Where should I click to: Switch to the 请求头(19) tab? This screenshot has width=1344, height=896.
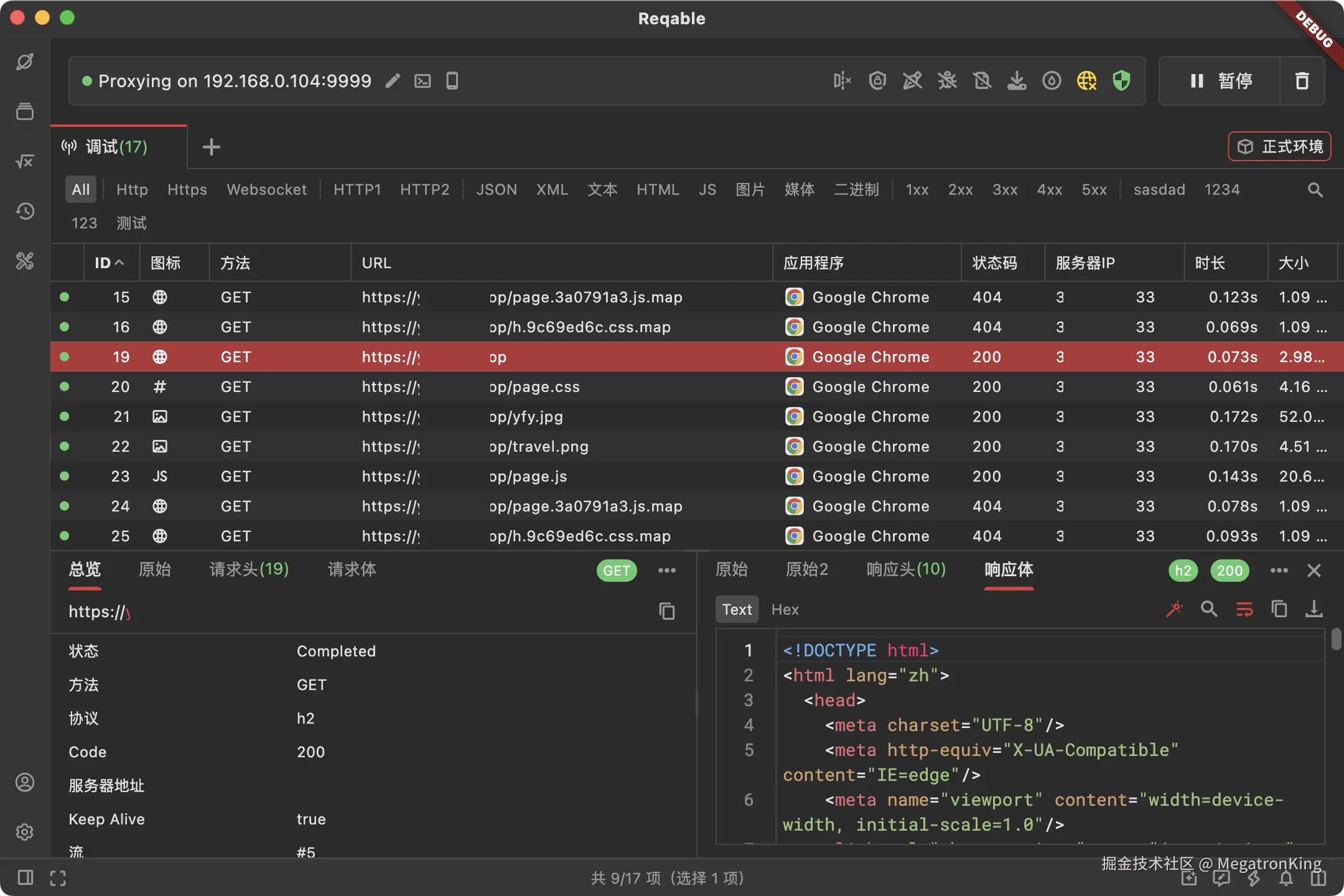pos(249,569)
